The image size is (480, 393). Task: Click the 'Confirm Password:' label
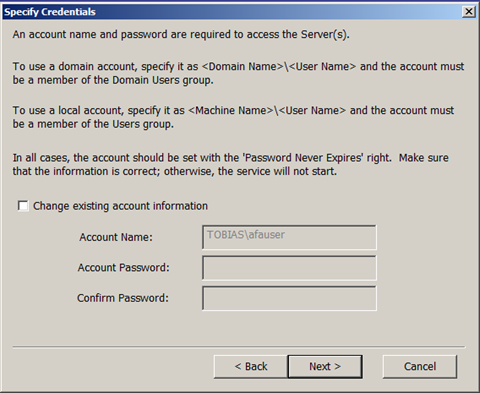[x=123, y=298]
